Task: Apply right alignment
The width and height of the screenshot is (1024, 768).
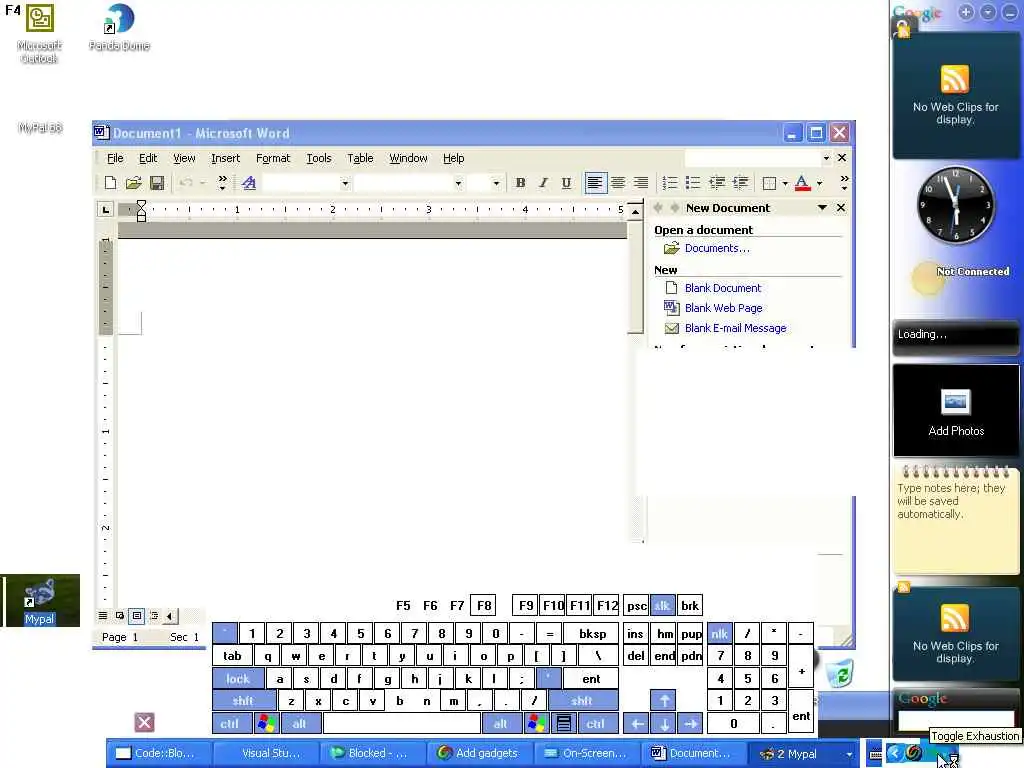Action: pos(641,183)
